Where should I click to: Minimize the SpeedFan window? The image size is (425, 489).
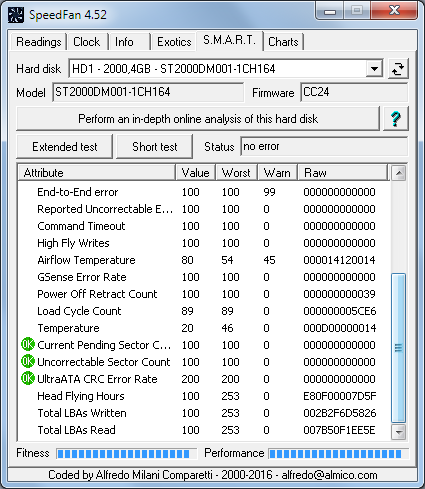pos(330,12)
